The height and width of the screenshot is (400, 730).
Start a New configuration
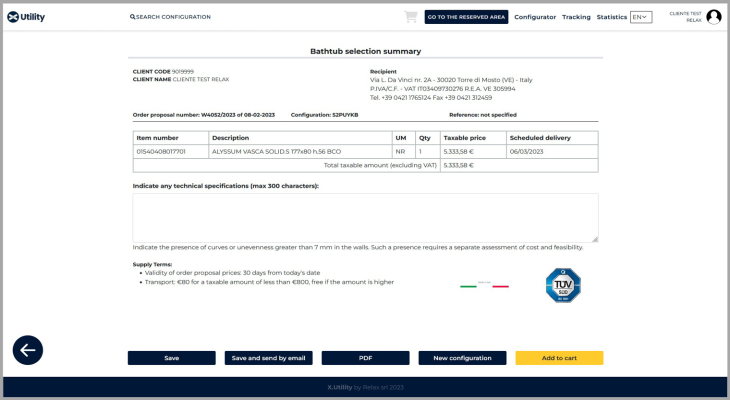click(462, 358)
